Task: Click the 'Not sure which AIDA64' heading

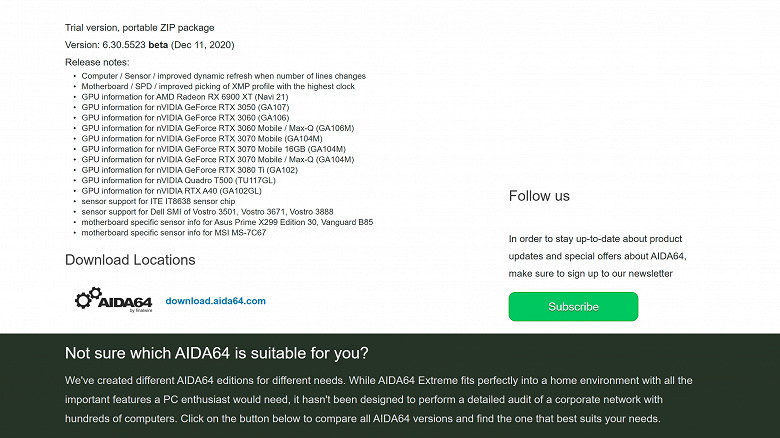Action: coord(216,353)
